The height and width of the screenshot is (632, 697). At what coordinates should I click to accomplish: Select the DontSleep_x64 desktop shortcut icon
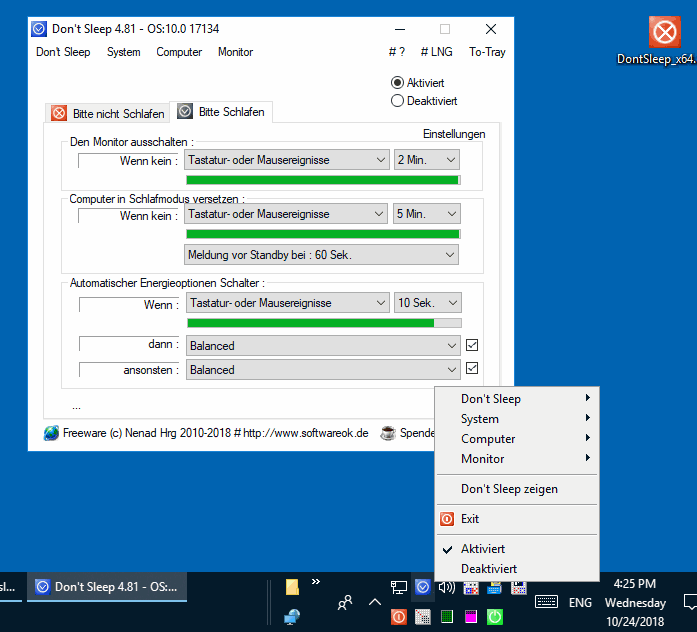(665, 32)
